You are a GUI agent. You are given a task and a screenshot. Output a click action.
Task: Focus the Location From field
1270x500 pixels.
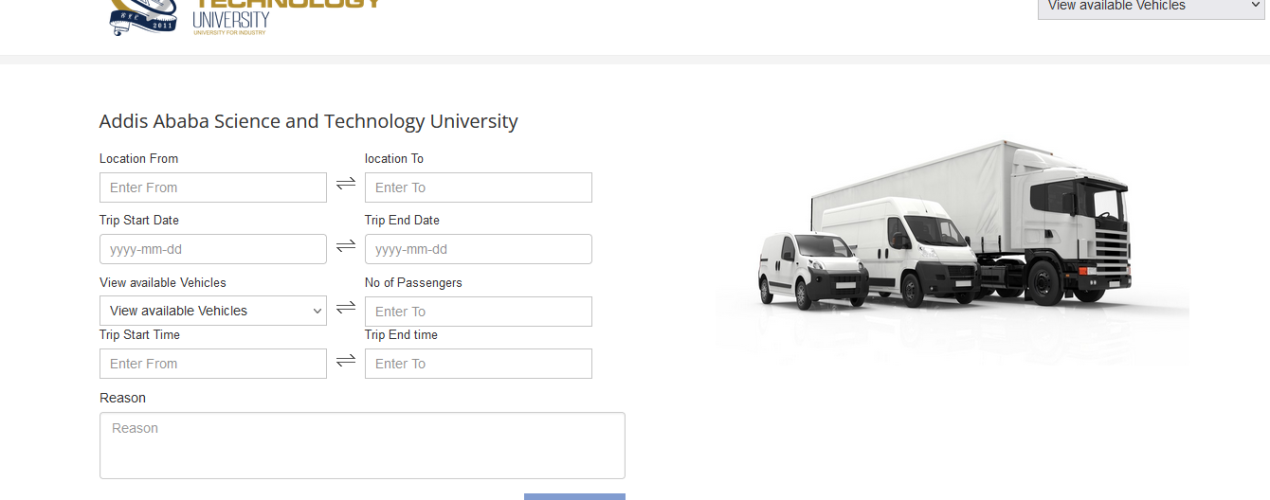213,187
